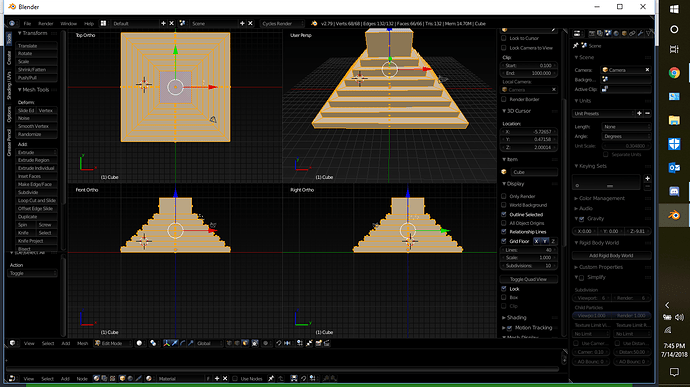Open the Cycles Render engine dropdown

[x=282, y=23]
